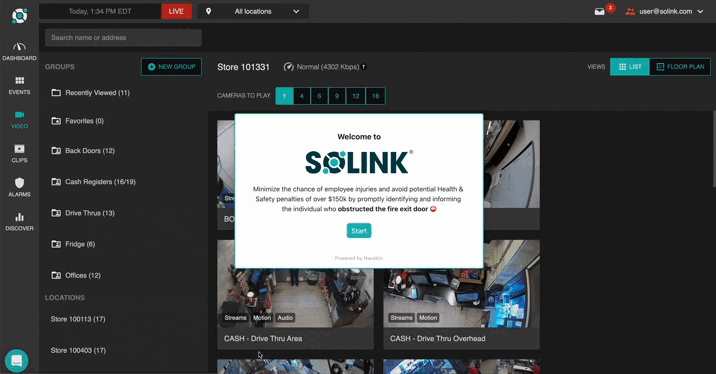Click Streams tag on Drive Thru Overhead
Viewport: 716px width, 374px height.
click(x=401, y=318)
